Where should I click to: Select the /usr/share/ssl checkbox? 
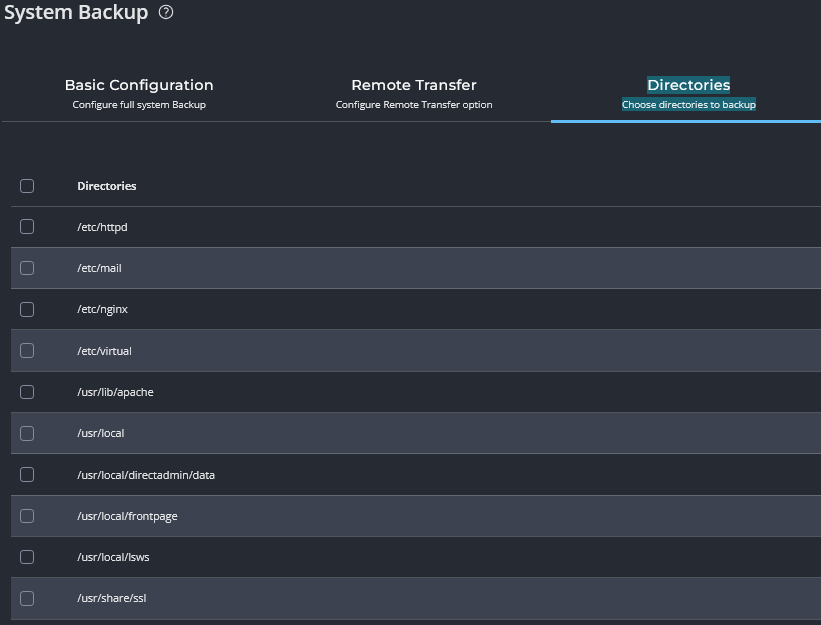[27, 598]
